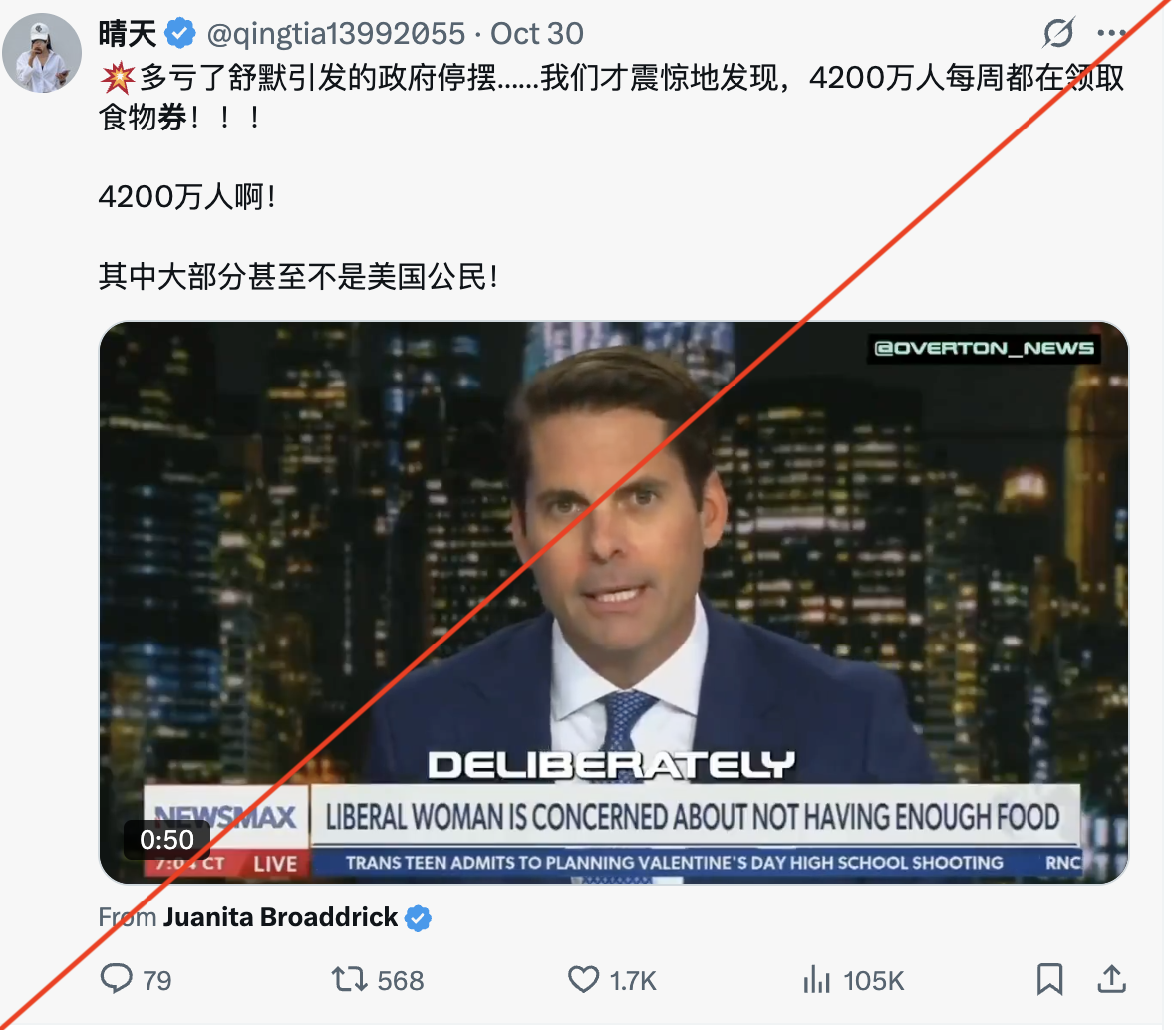Viewport: 1176px width, 1030px height.
Task: Open the three-dot more options menu
Action: pyautogui.click(x=1111, y=33)
